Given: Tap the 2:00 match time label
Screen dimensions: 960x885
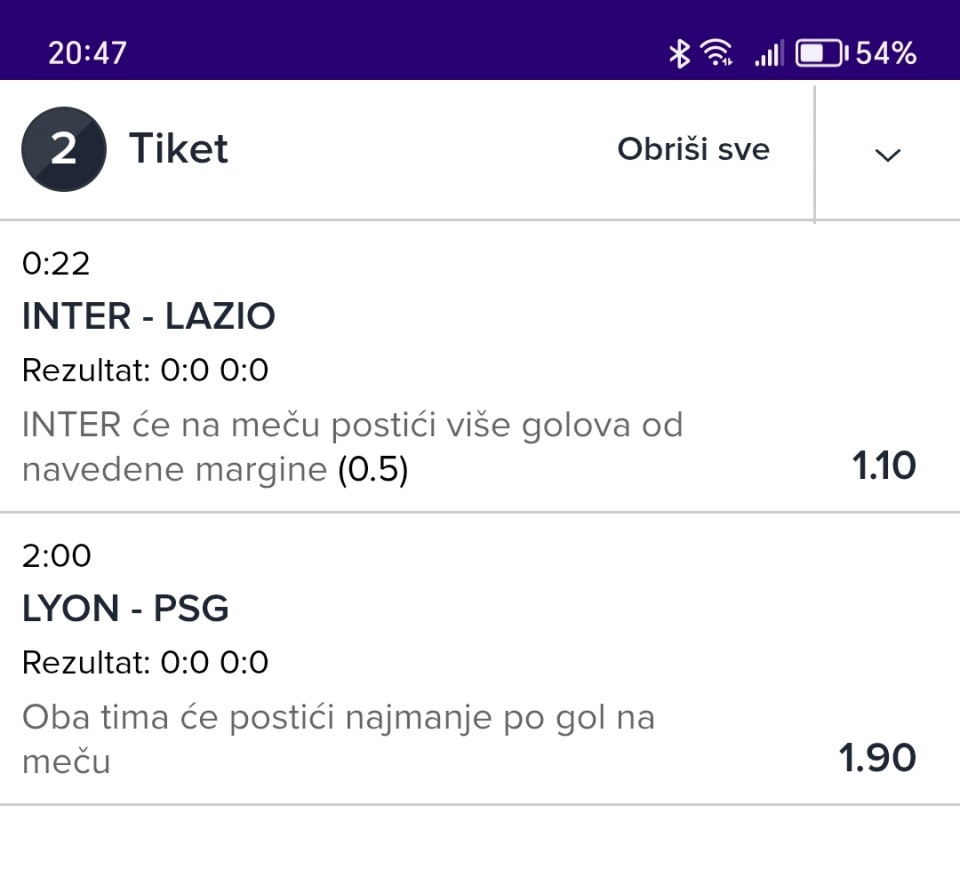Looking at the screenshot, I should tap(56, 555).
